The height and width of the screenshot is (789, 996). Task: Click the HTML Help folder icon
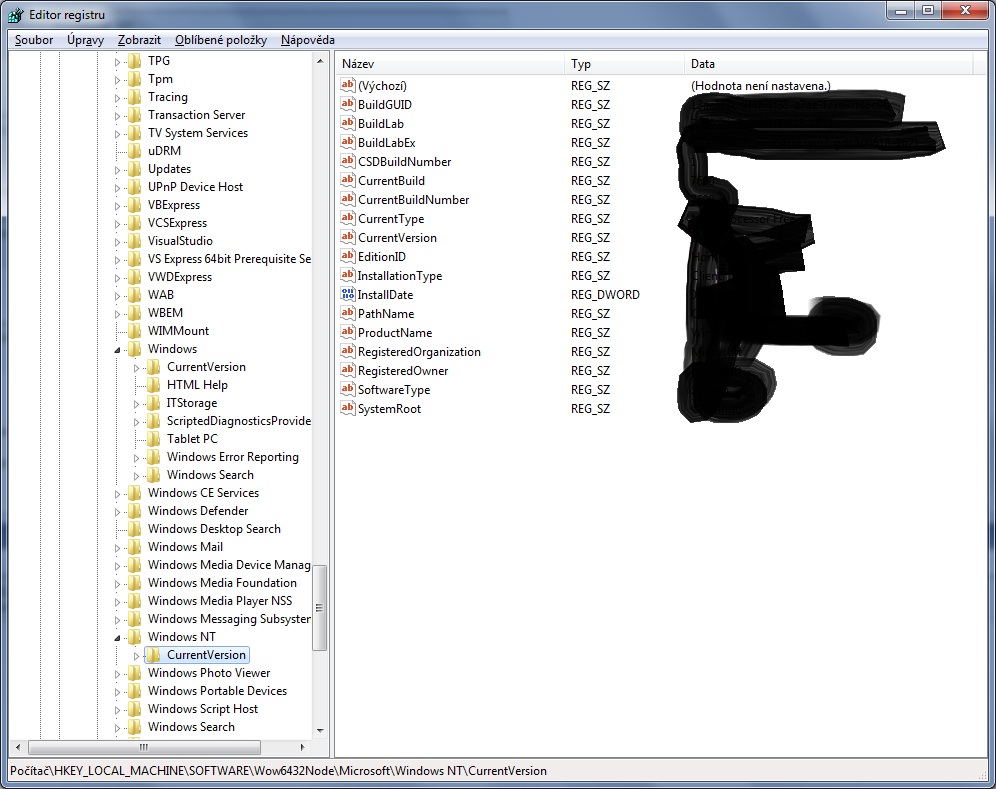[153, 385]
